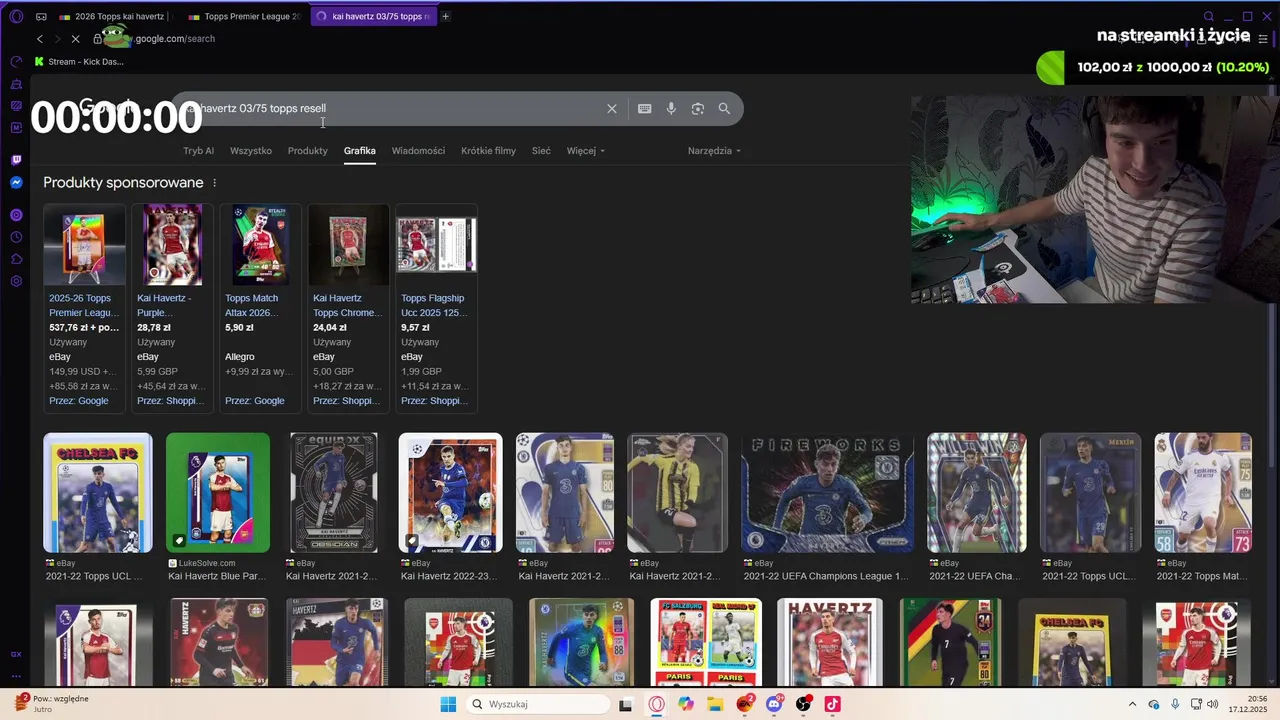Go back to previous page

pos(40,38)
